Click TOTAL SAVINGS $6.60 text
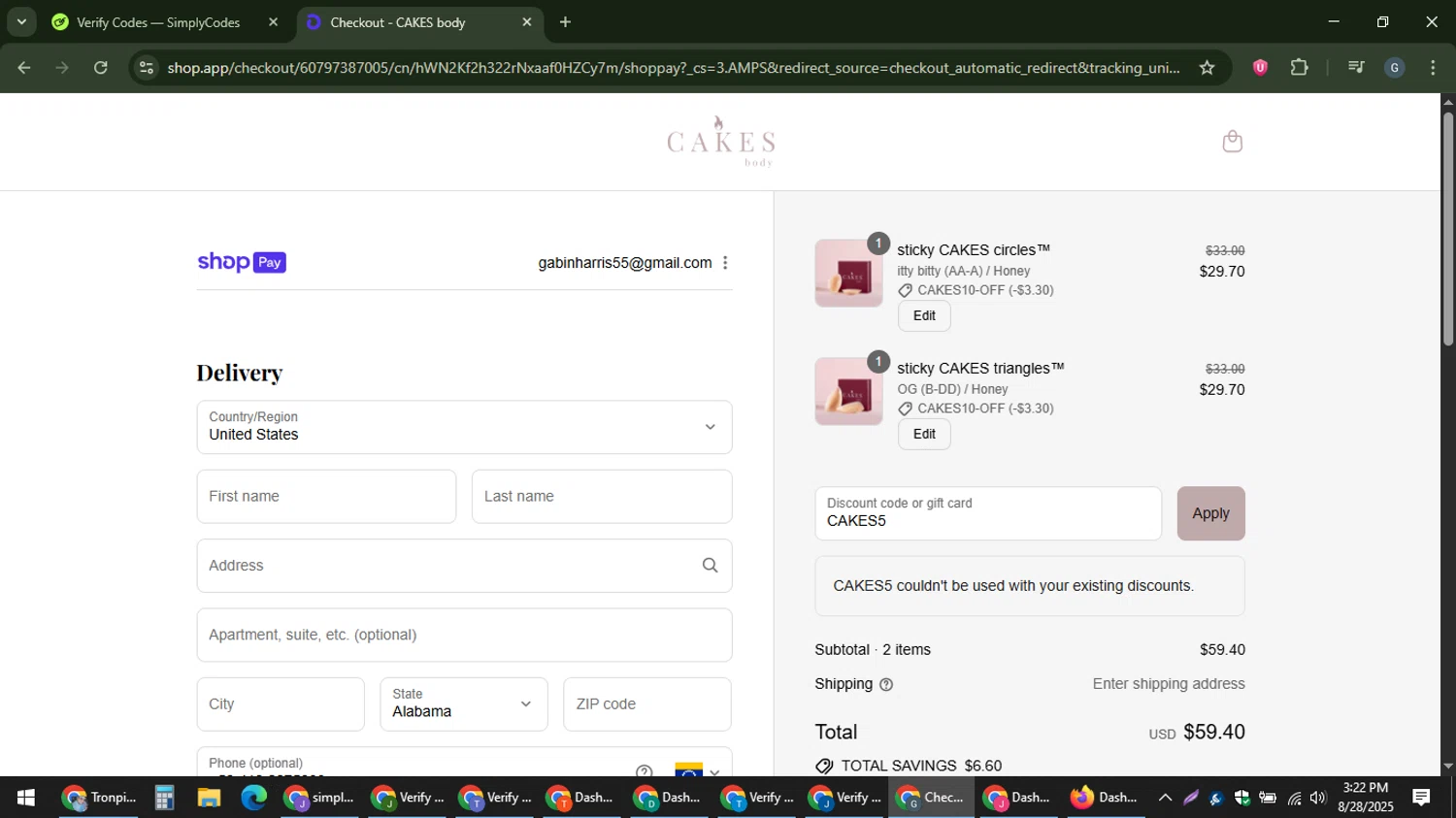Image resolution: width=1456 pixels, height=818 pixels. coord(921,767)
